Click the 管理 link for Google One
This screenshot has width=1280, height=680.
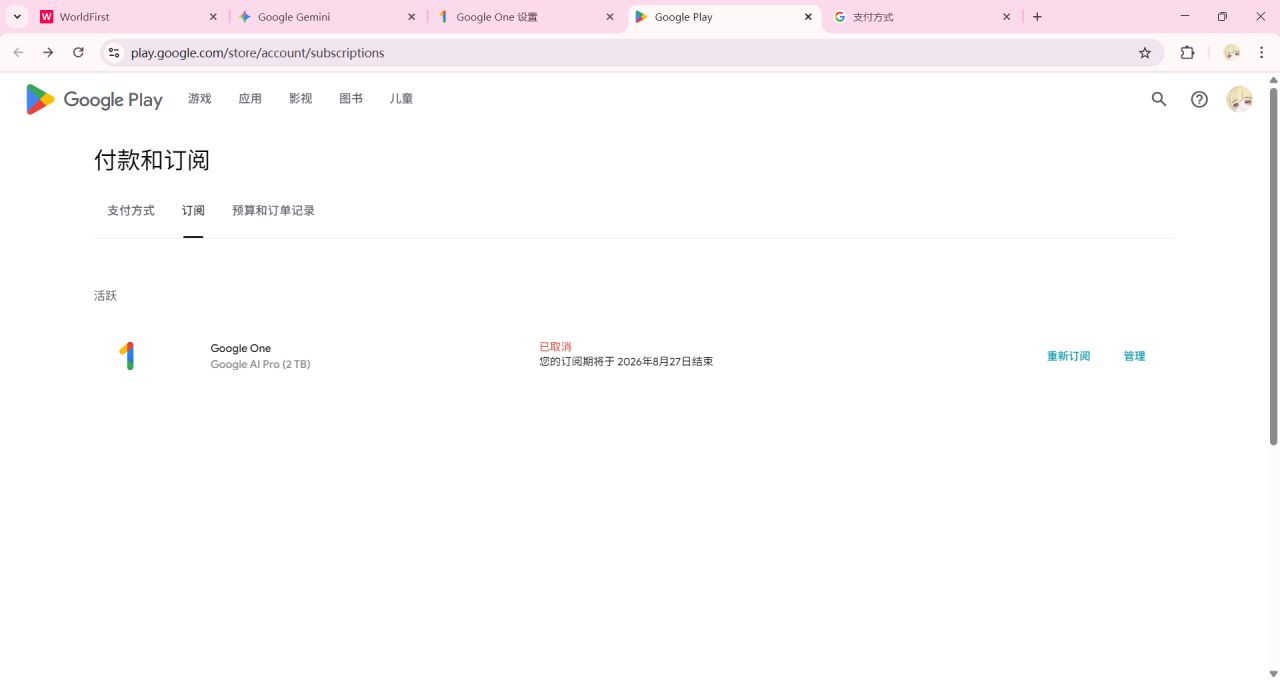pos(1134,356)
